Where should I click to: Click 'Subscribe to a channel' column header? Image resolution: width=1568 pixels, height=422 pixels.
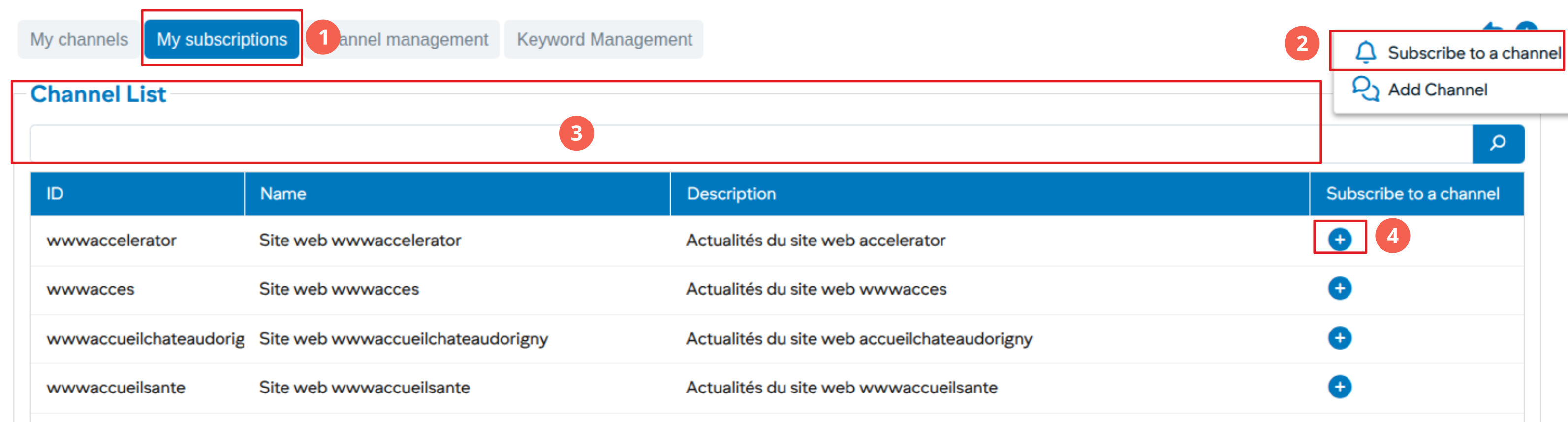click(x=1412, y=194)
